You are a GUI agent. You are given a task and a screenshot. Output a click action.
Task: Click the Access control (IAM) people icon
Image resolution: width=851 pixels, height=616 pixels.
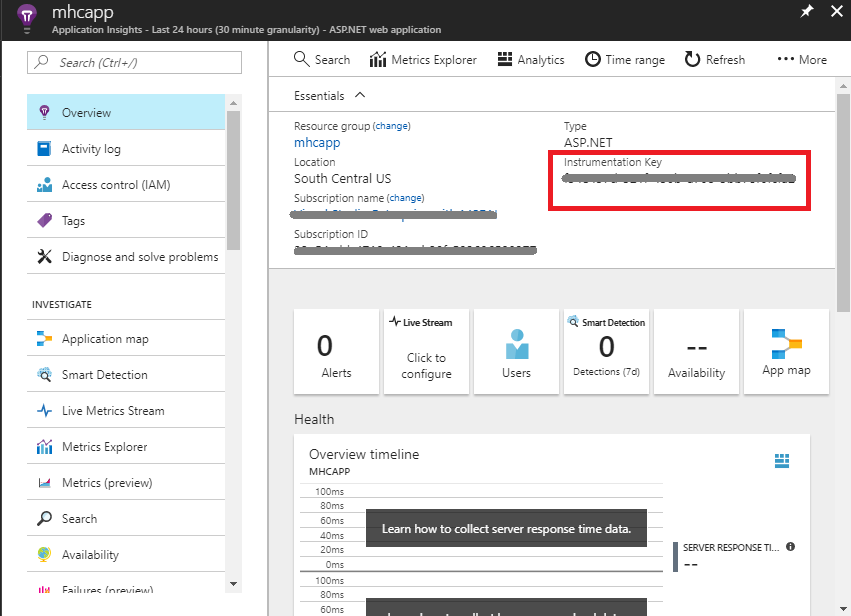click(x=45, y=185)
